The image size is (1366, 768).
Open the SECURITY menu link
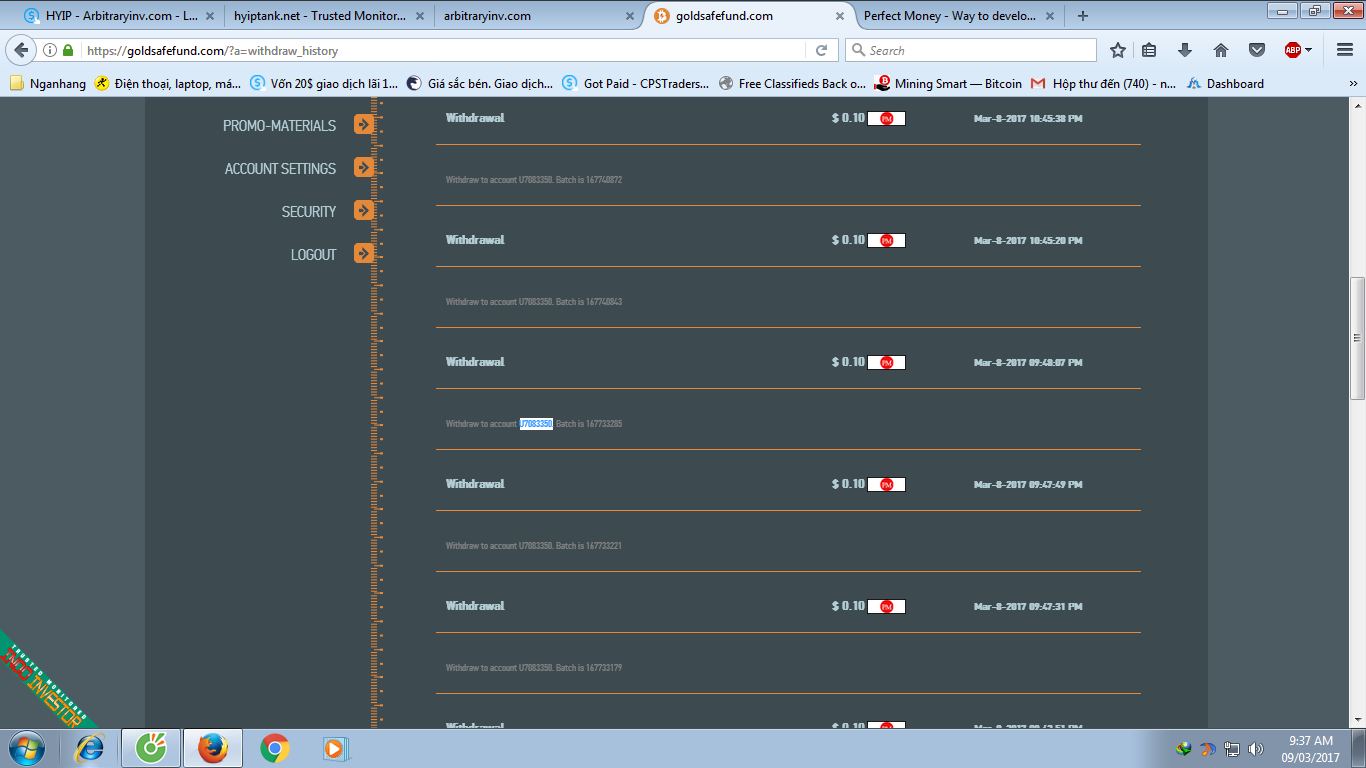pos(309,212)
